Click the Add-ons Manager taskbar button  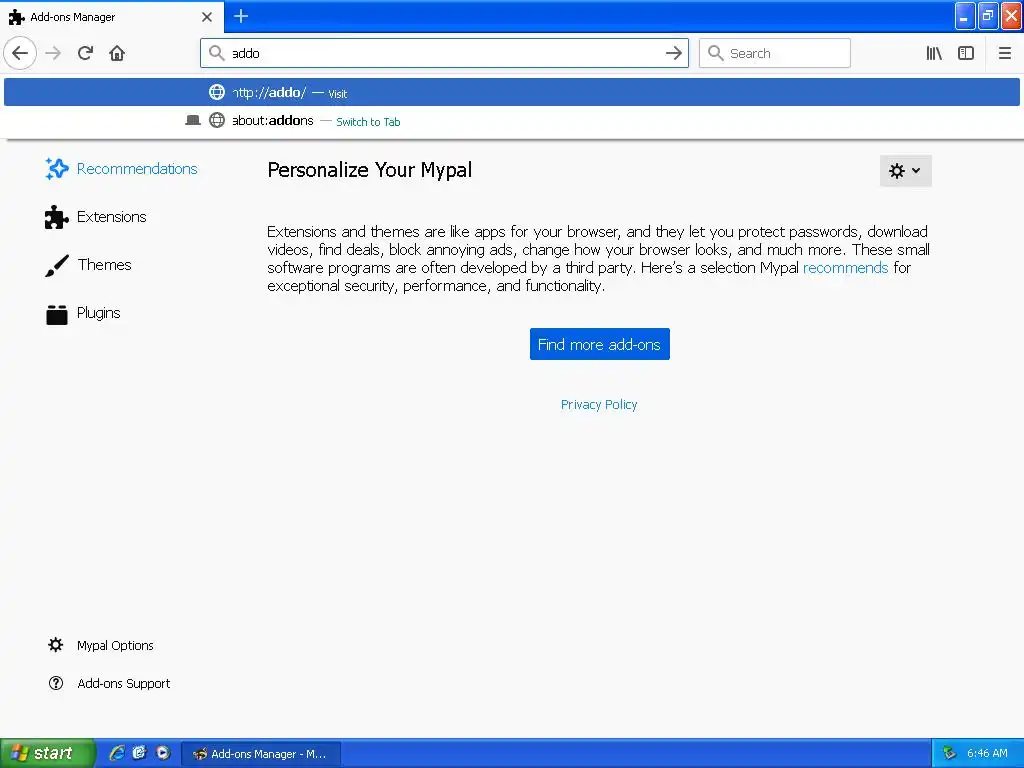pos(260,754)
